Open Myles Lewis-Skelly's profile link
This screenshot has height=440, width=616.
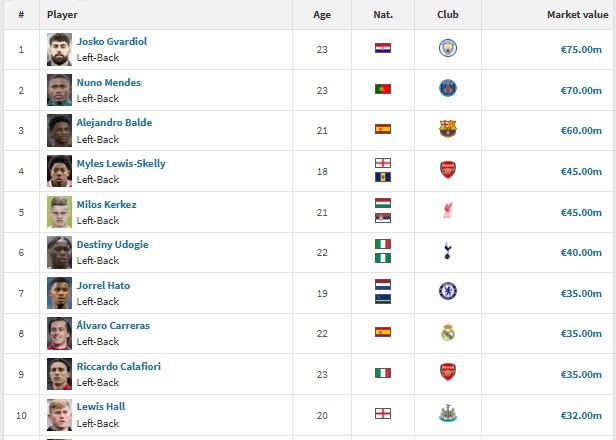coord(121,163)
